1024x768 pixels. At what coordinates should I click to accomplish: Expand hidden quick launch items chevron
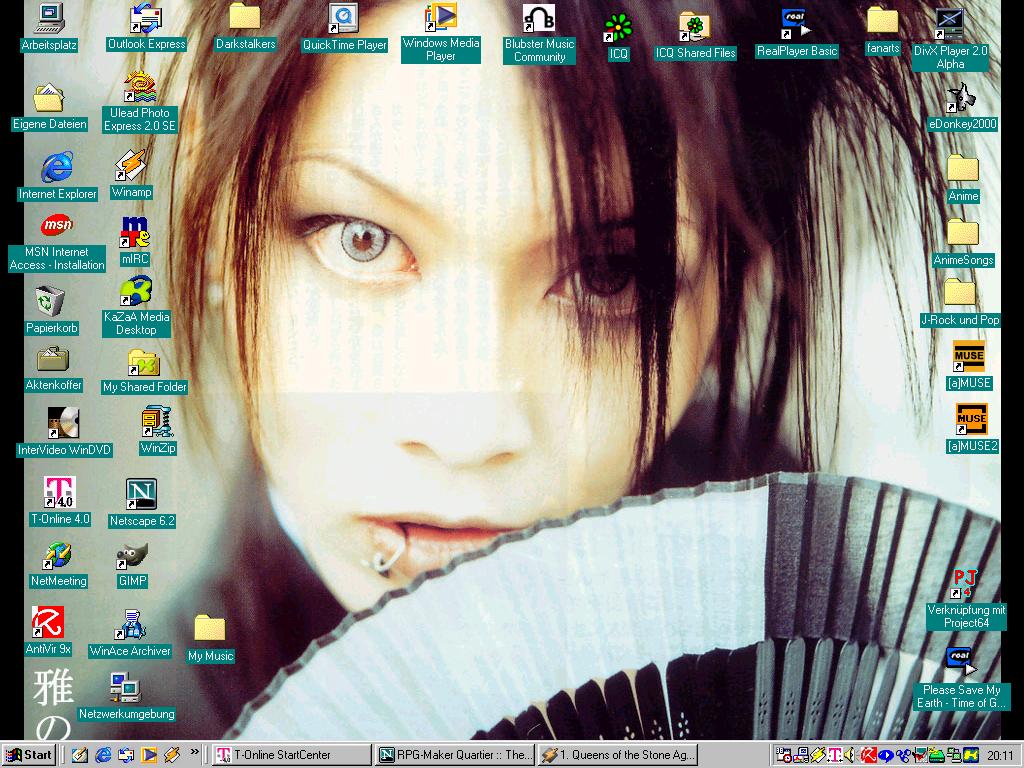coord(194,752)
